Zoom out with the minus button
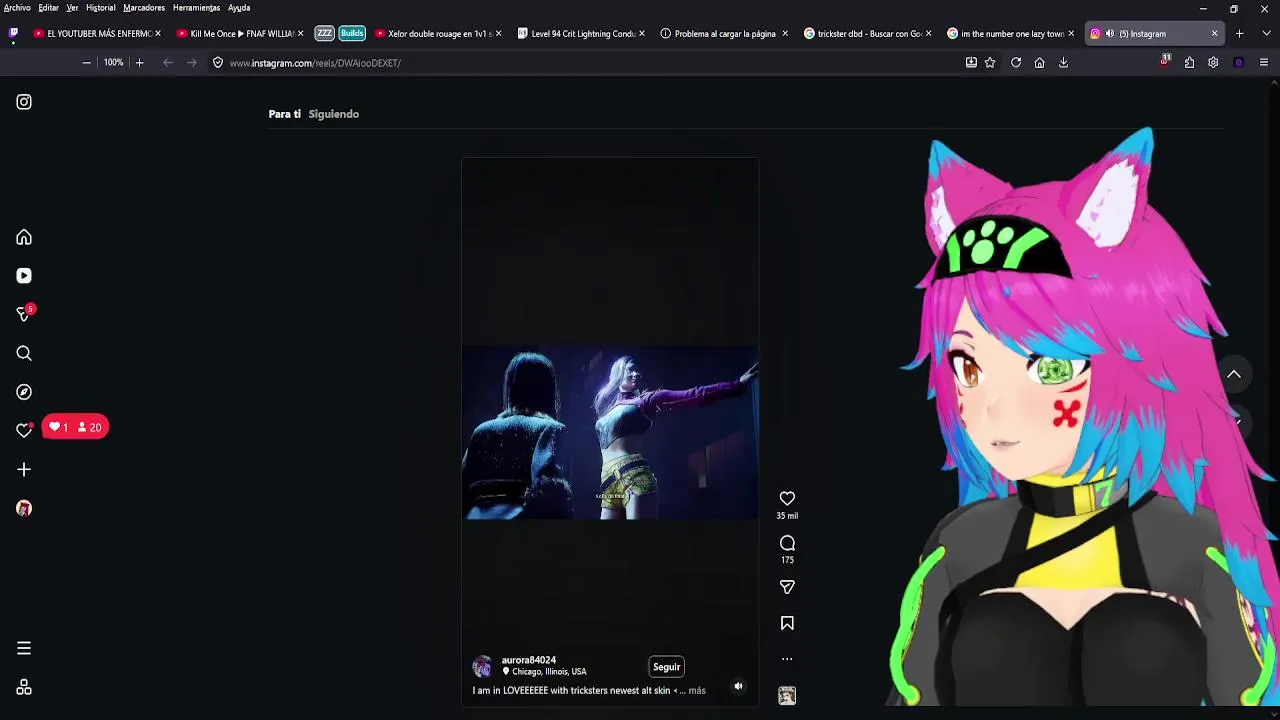Viewport: 1280px width, 720px height. coord(86,62)
